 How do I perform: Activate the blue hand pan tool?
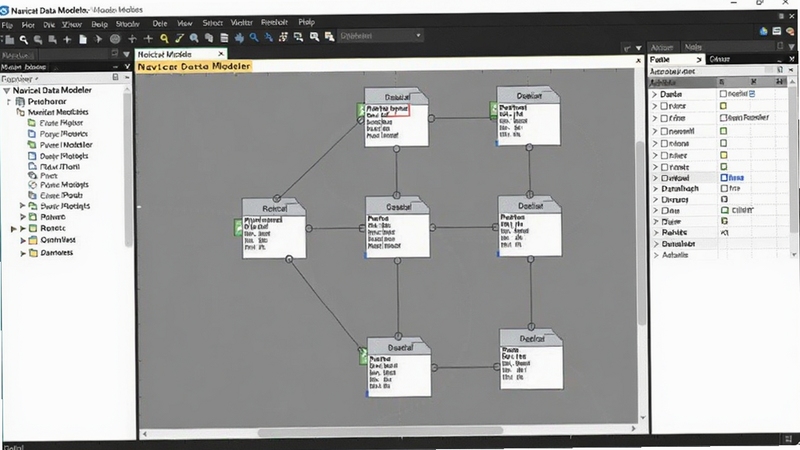[239, 38]
